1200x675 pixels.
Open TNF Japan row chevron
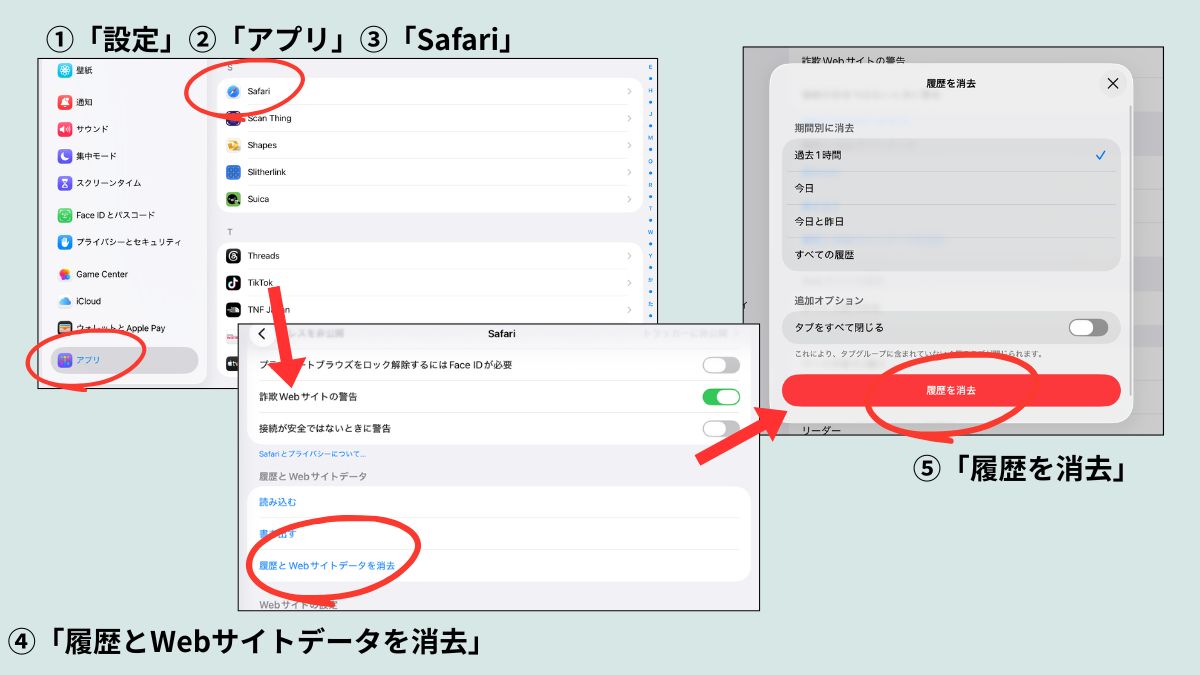[x=629, y=310]
